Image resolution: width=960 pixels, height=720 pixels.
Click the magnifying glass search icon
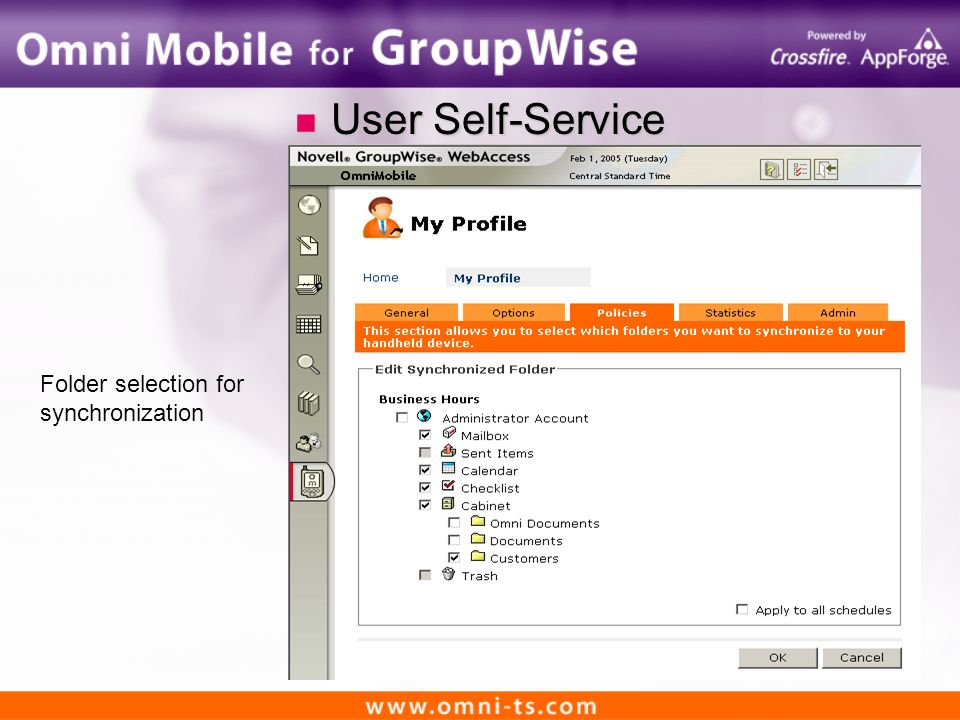click(x=308, y=364)
